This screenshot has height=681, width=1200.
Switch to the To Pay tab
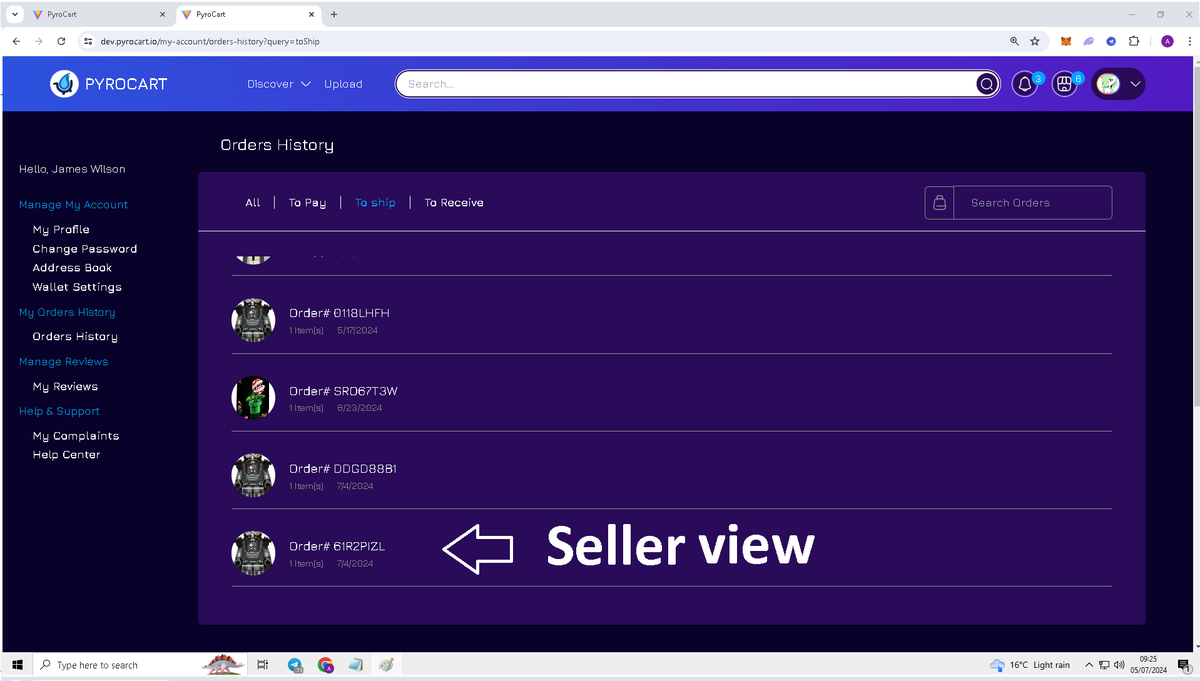tap(307, 202)
